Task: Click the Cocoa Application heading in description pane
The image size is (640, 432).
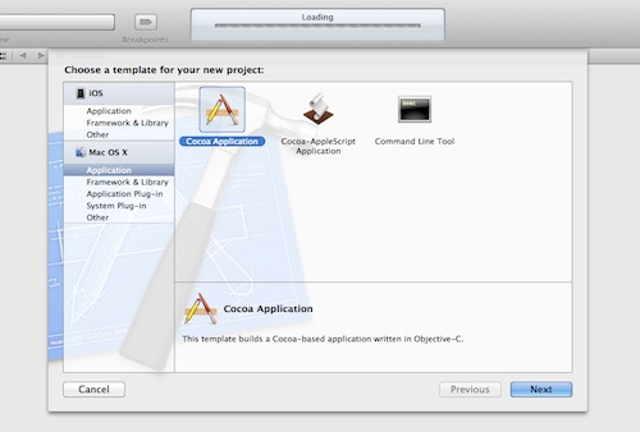Action: (x=268, y=309)
